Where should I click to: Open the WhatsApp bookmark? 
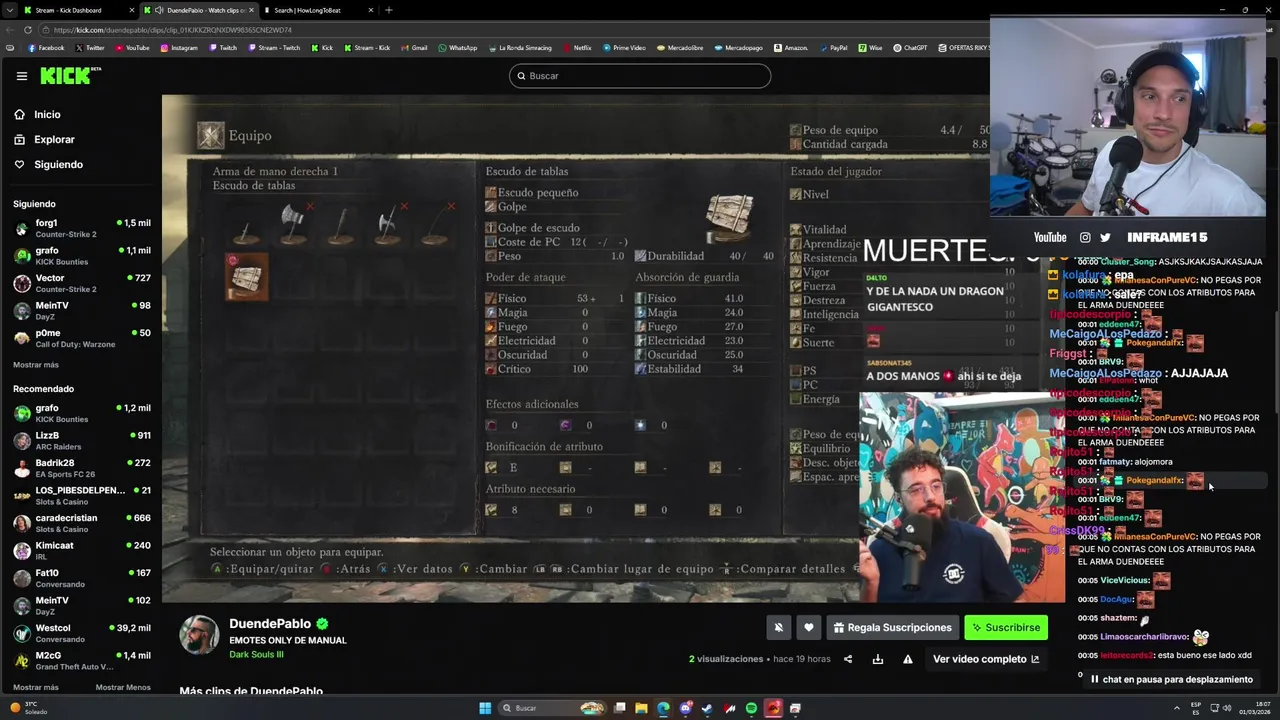tap(458, 48)
